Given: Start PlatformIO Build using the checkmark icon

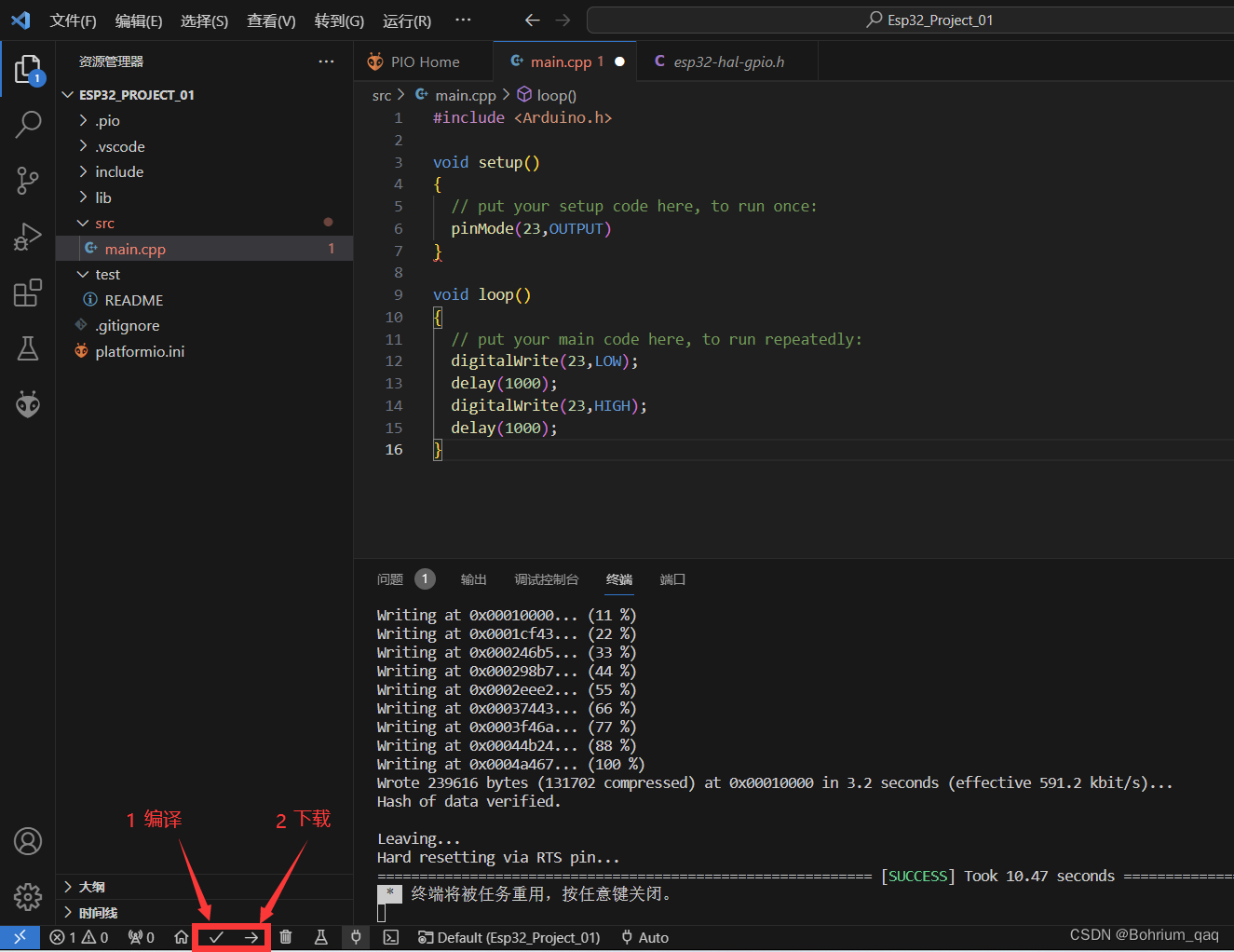Looking at the screenshot, I should pyautogui.click(x=216, y=937).
